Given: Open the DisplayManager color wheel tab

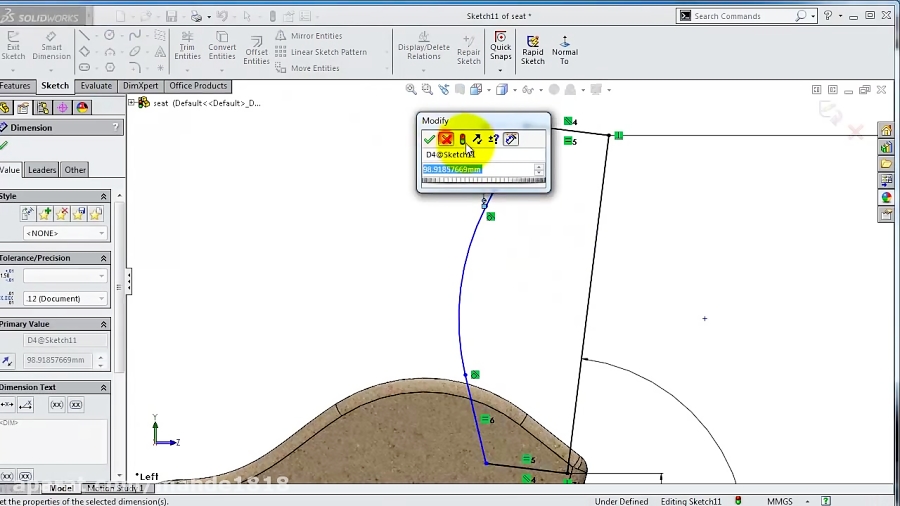Looking at the screenshot, I should [82, 107].
